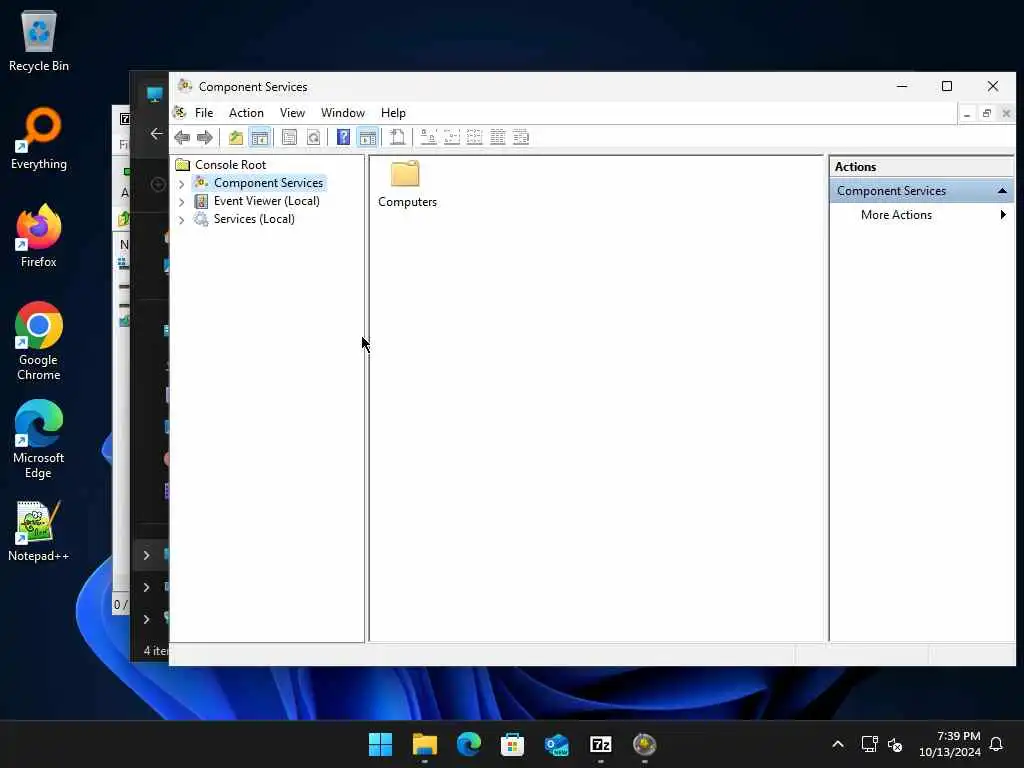Viewport: 1024px width, 768px height.
Task: Click the Back arrow in Component Services toolbar
Action: 182,137
